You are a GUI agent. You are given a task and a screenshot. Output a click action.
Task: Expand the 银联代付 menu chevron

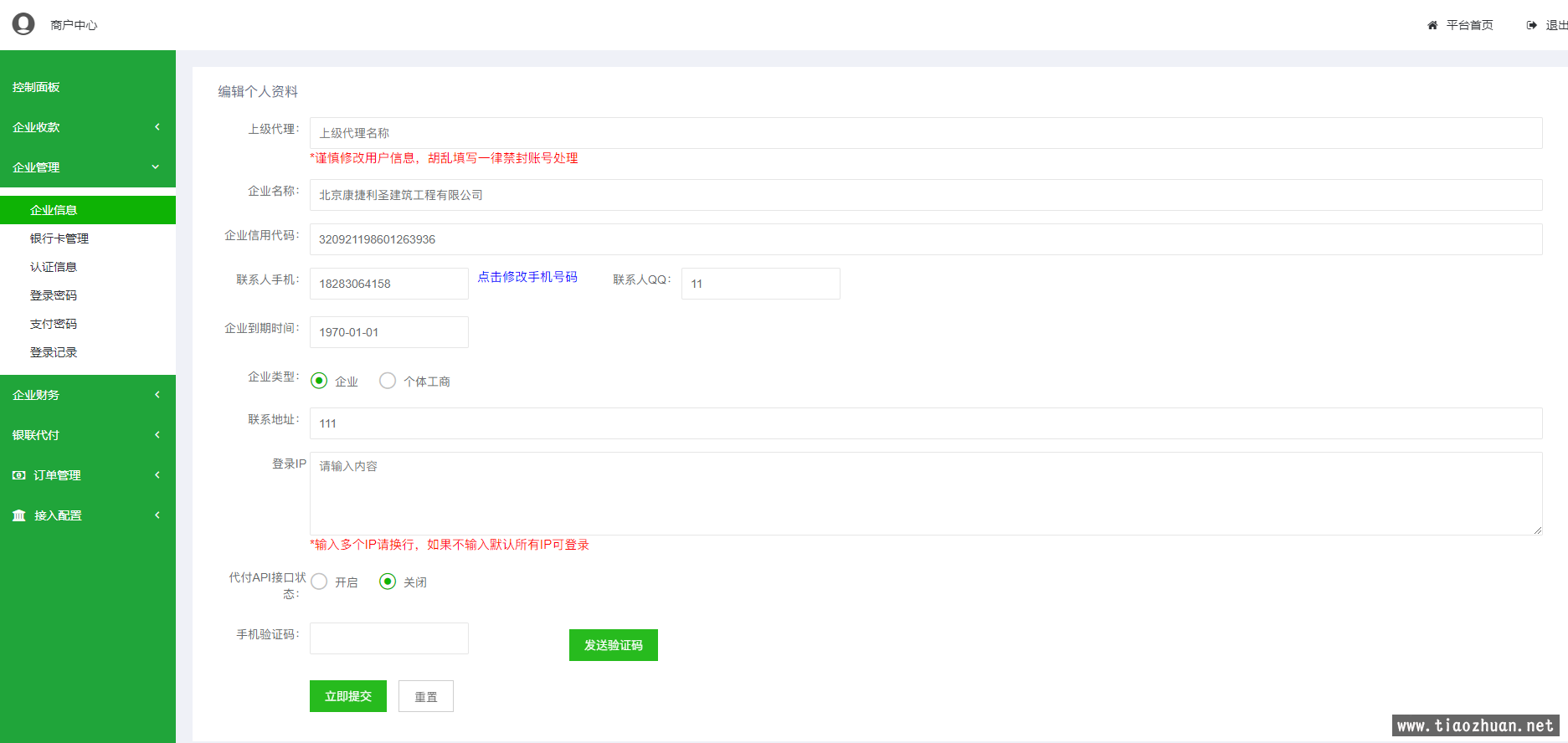pyautogui.click(x=157, y=435)
